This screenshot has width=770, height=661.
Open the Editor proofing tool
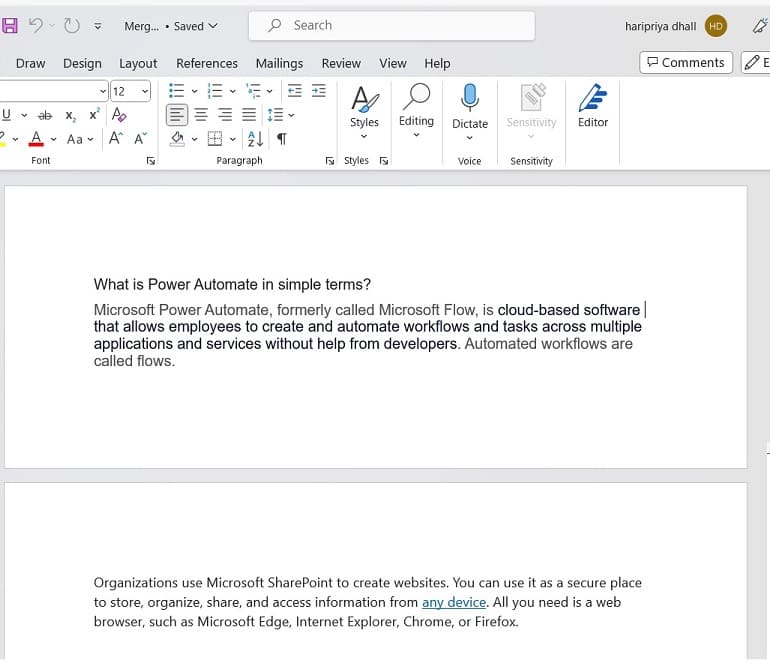(x=593, y=106)
